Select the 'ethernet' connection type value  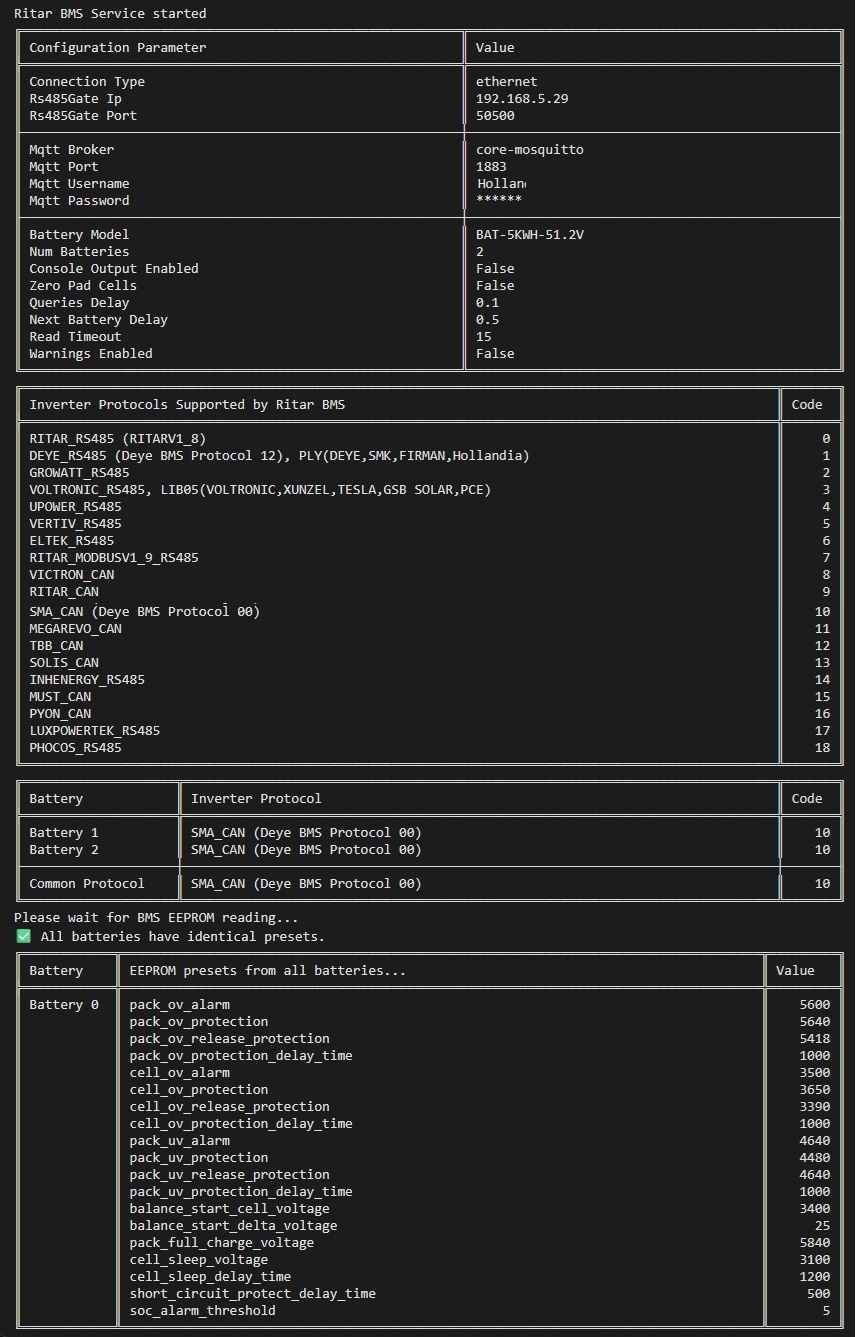pyautogui.click(x=507, y=82)
